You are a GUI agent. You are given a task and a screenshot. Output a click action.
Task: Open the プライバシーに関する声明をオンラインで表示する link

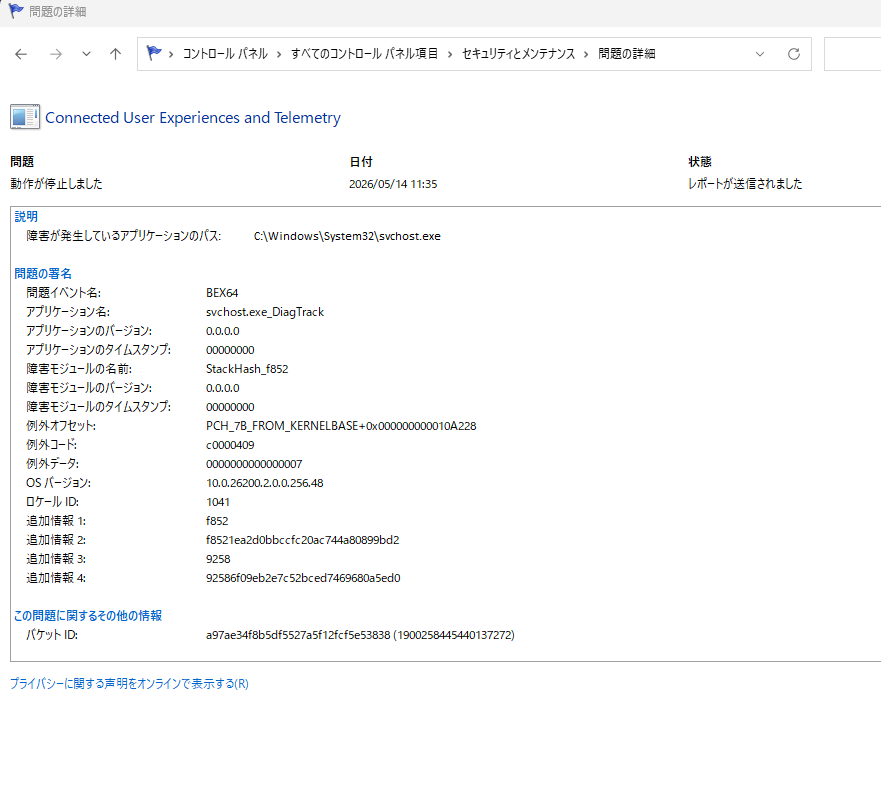129,684
